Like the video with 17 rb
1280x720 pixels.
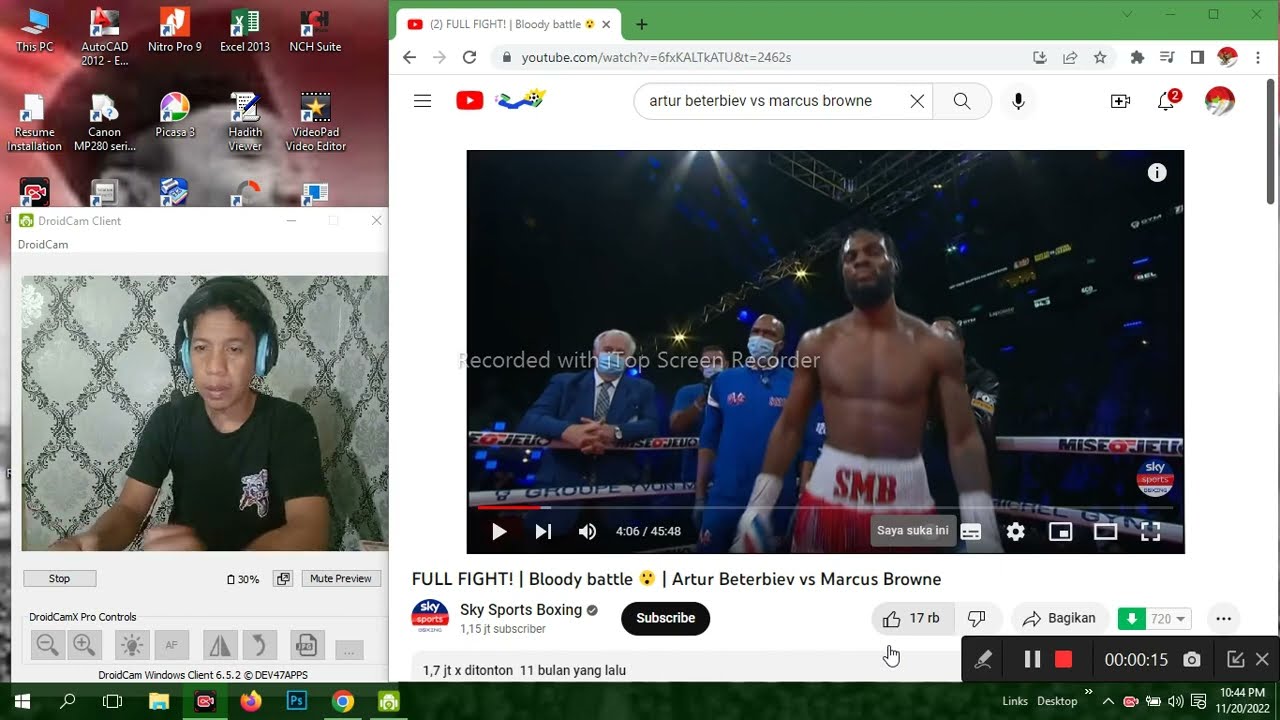(x=912, y=619)
